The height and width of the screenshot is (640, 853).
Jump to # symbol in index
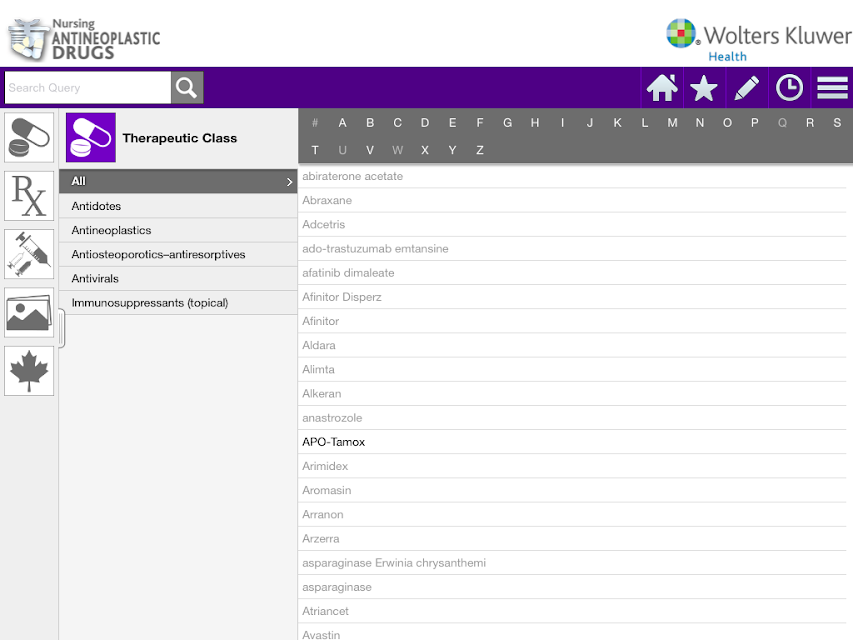[315, 123]
